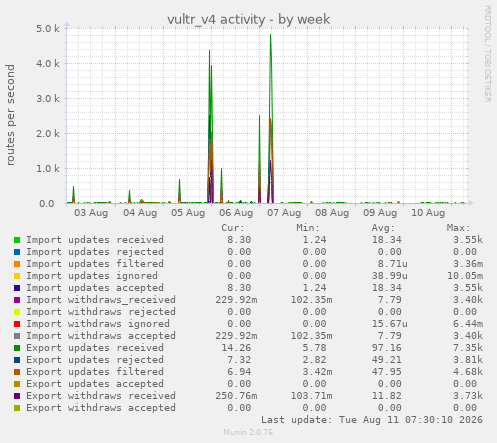Click the tallest spike near 07 Aug
Screen dimensions: 497x443
tap(271, 118)
